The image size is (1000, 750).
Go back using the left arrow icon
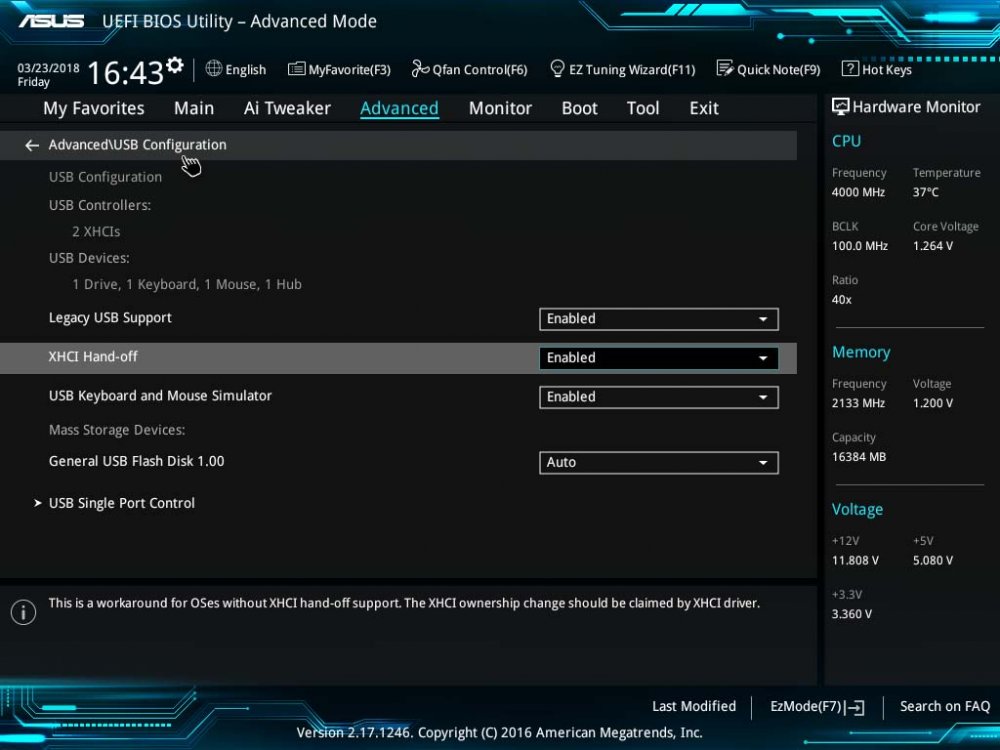click(x=32, y=145)
